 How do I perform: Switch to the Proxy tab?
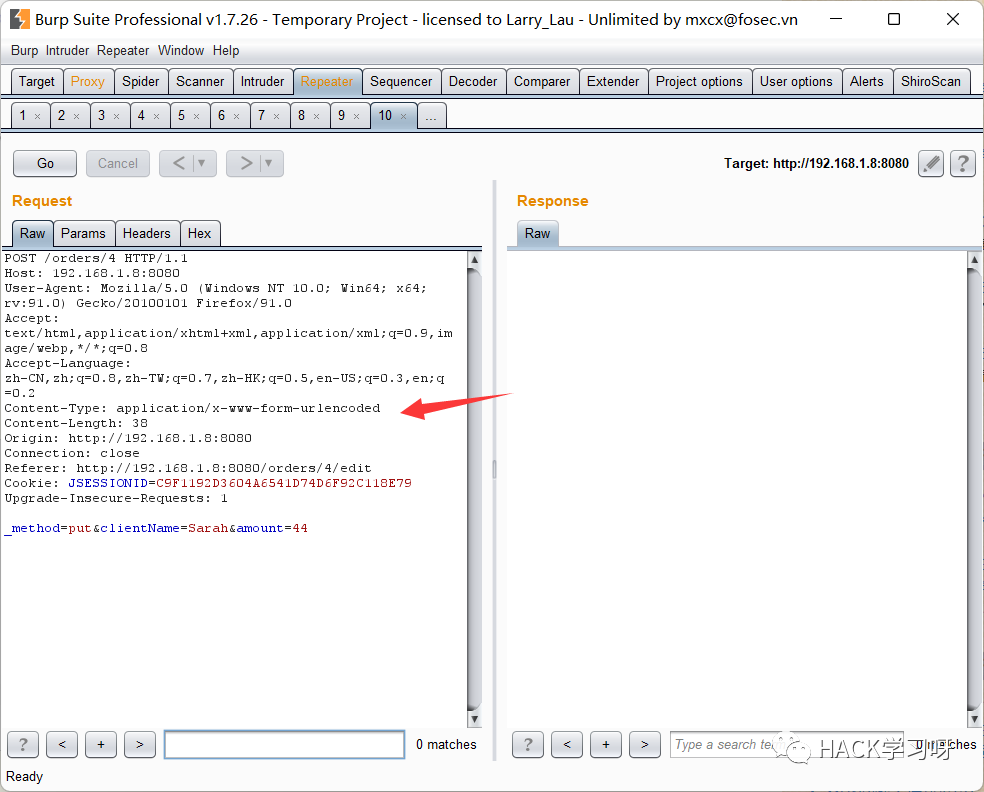88,82
